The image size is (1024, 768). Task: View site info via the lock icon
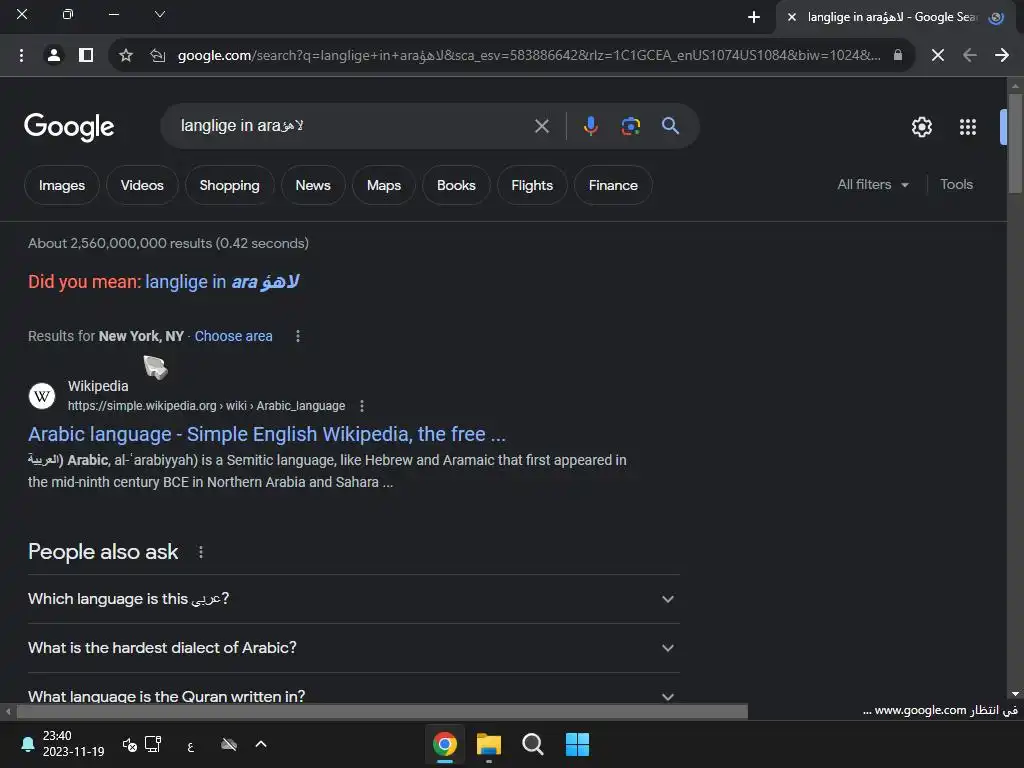click(x=898, y=55)
